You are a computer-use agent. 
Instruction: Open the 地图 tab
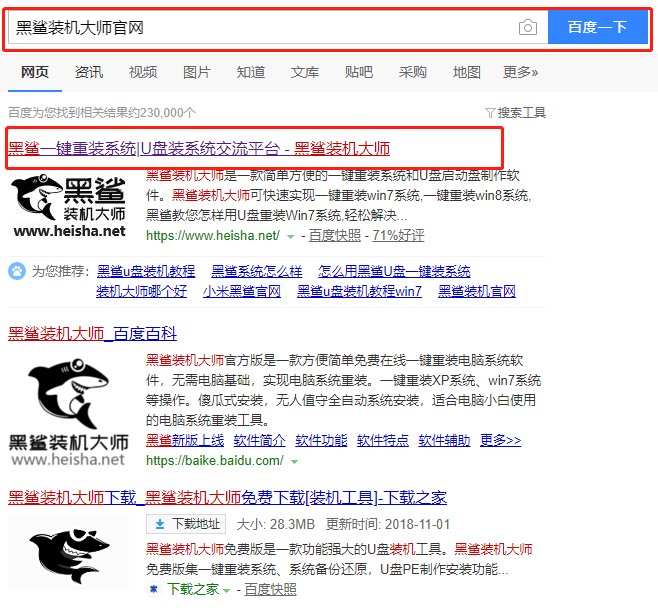point(467,72)
